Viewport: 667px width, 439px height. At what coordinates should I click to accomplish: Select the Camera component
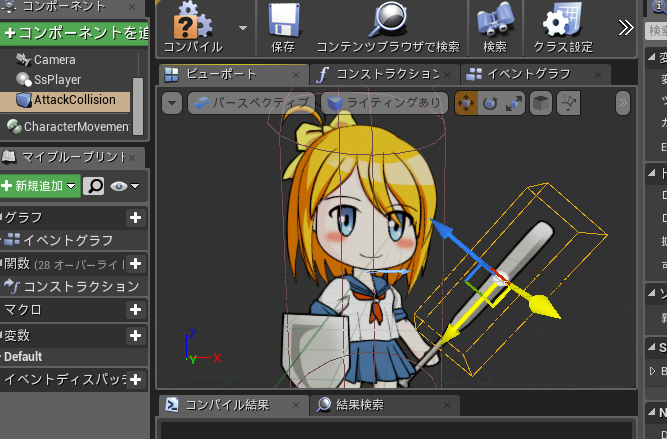click(x=54, y=60)
